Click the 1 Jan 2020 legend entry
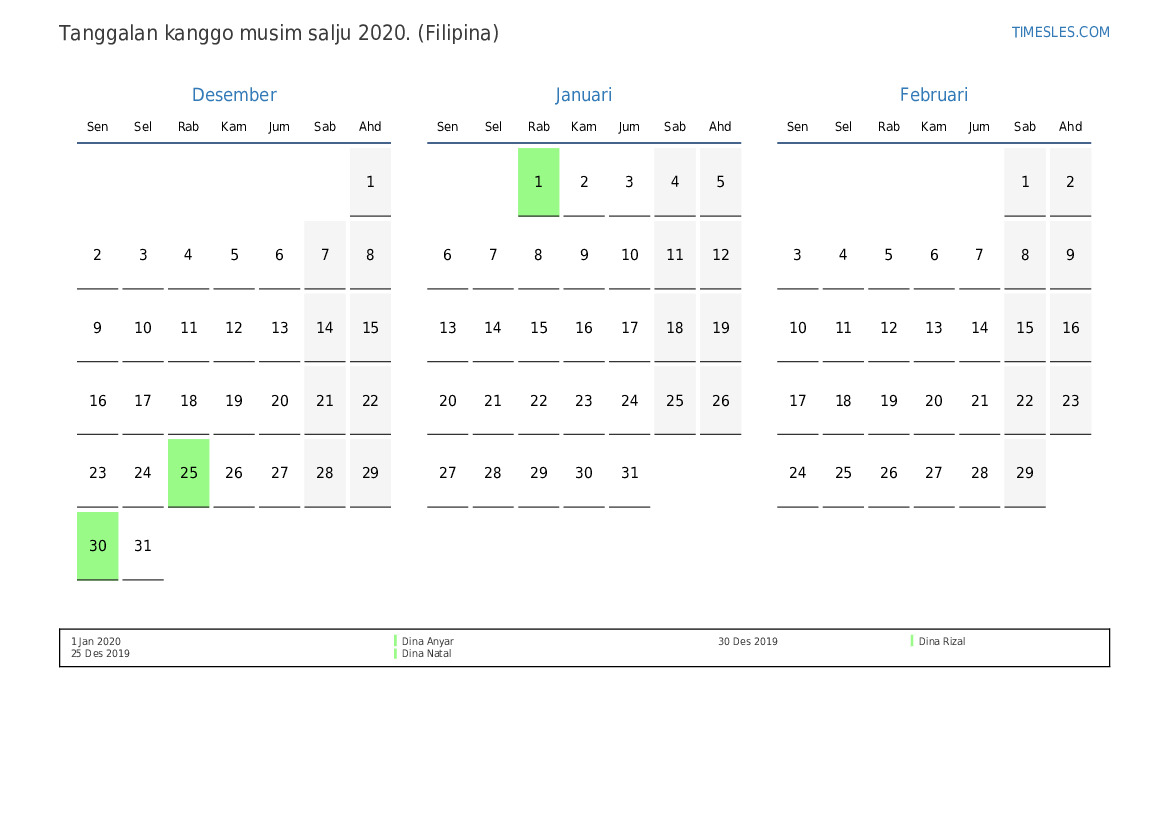Viewport: 1169px width, 827px height. coord(96,642)
